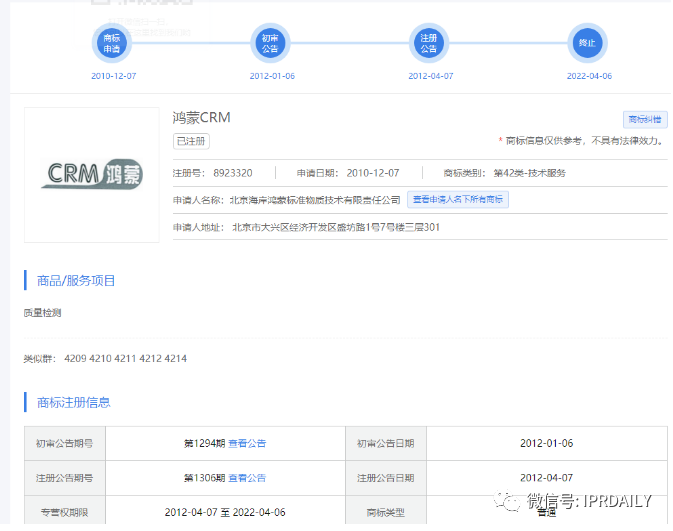
Task: Select the 质量检测 service item
Action: point(42,313)
